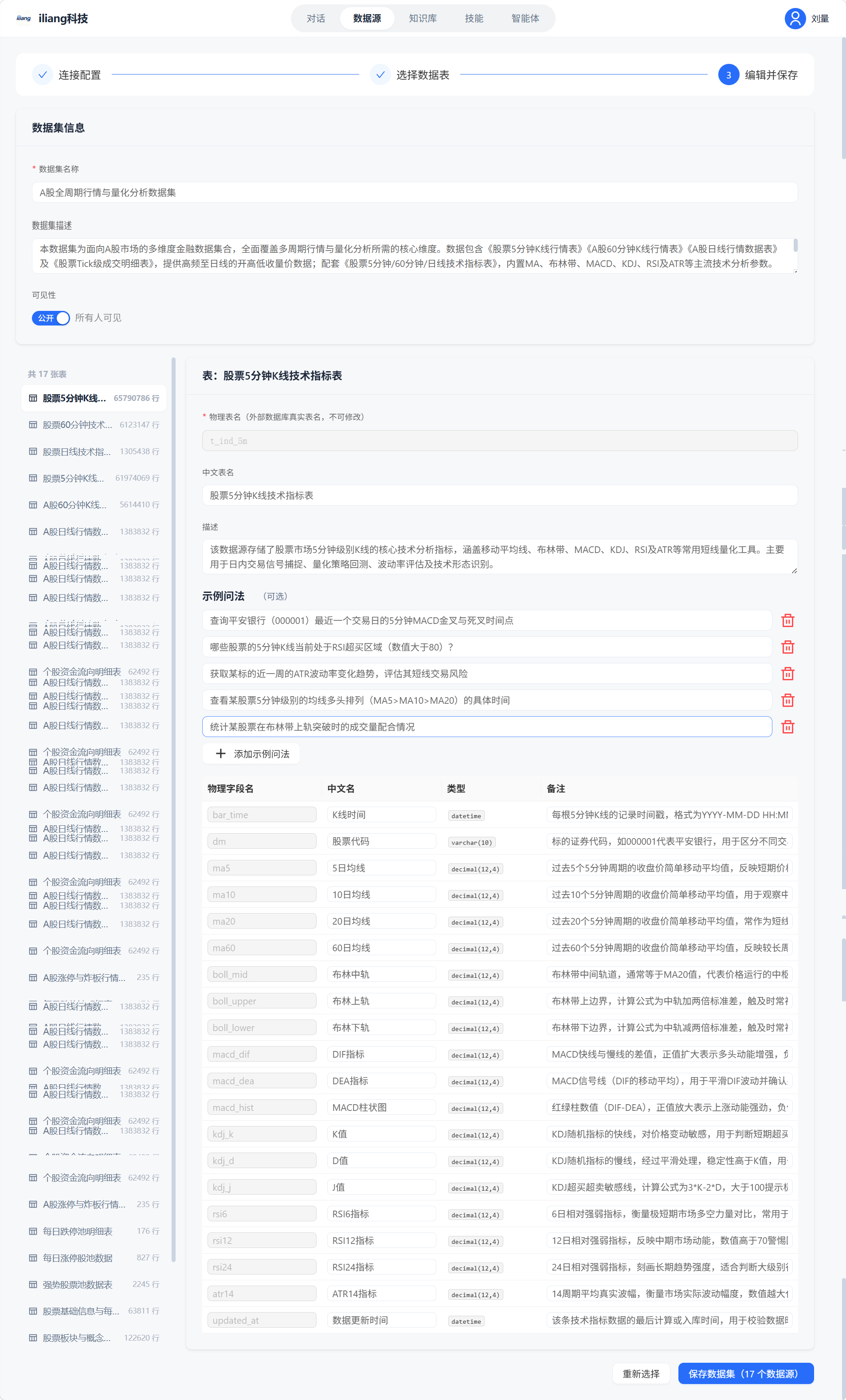
Task: Add a new example with 添加示例问法
Action: tap(251, 753)
